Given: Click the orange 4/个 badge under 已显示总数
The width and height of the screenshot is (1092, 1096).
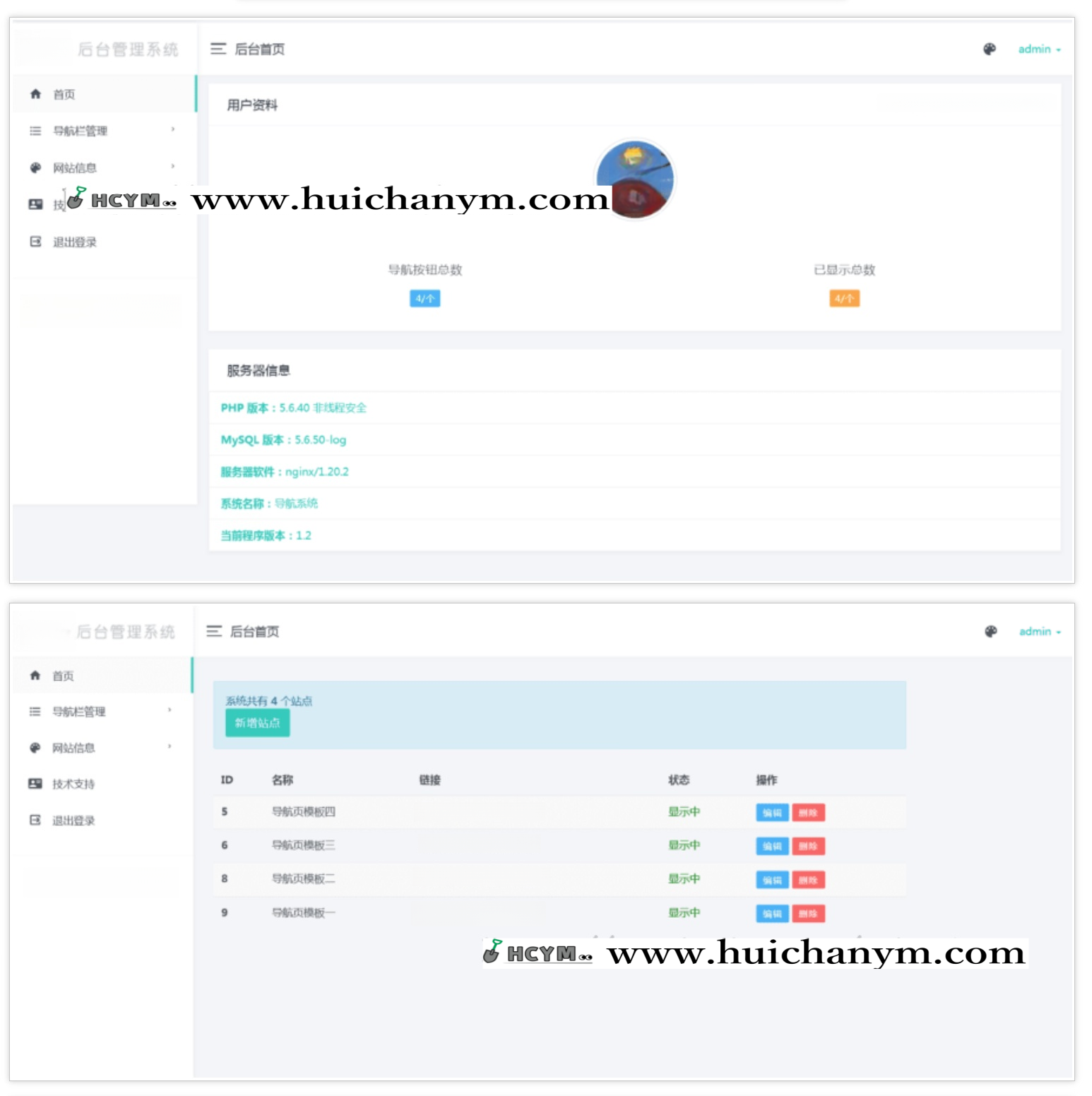Looking at the screenshot, I should pos(844,299).
